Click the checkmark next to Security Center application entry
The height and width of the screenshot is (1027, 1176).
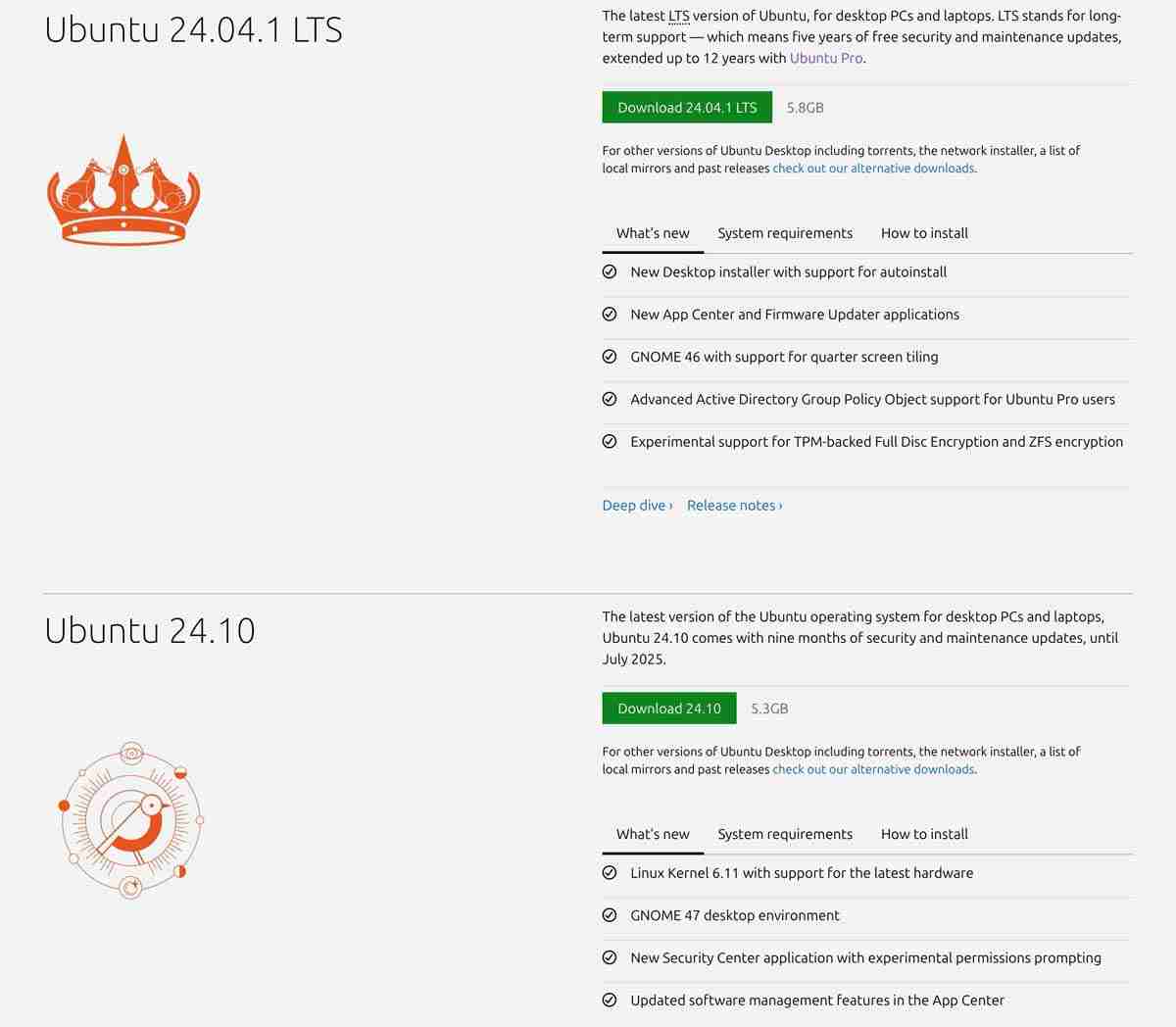tap(610, 957)
